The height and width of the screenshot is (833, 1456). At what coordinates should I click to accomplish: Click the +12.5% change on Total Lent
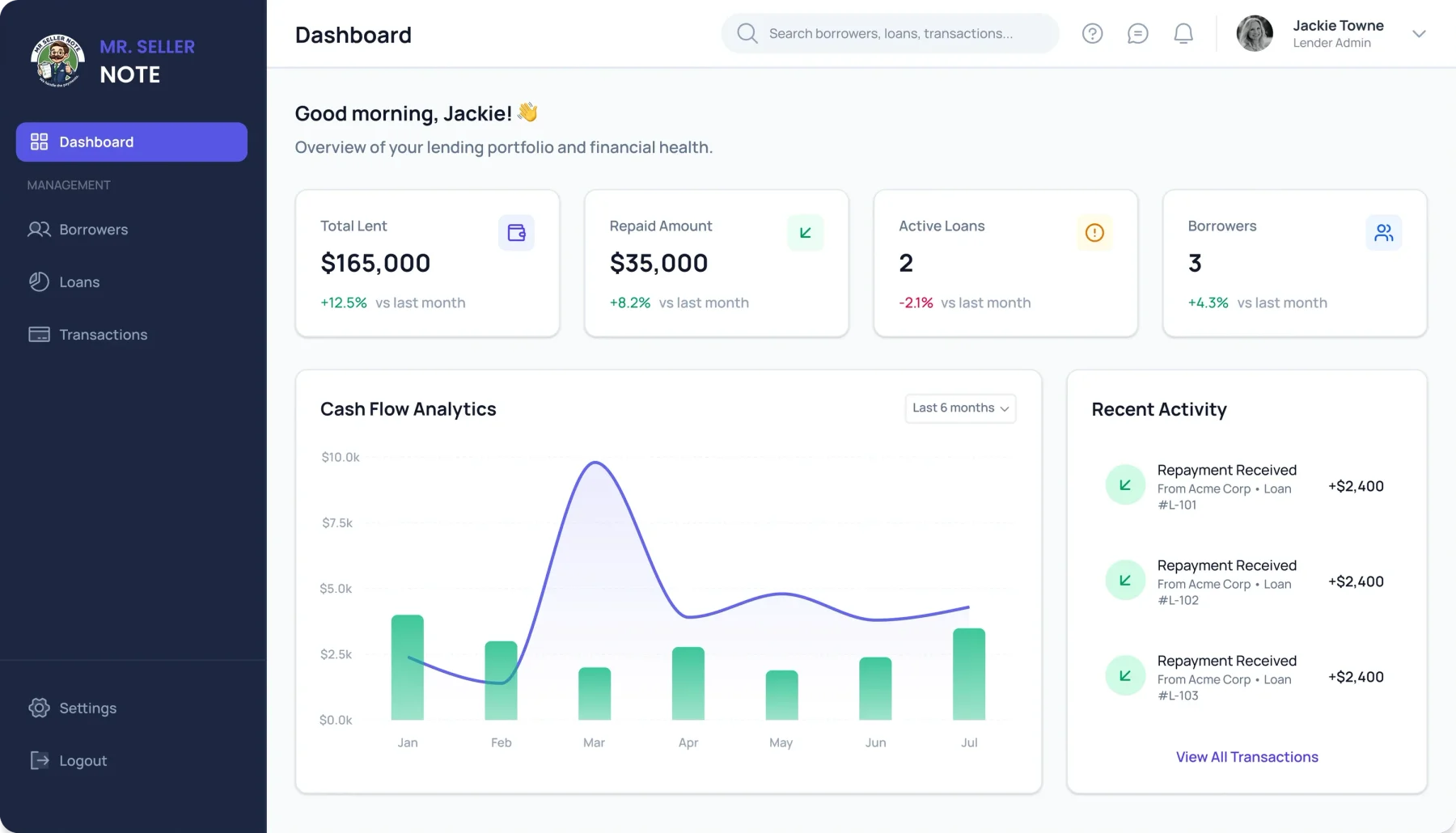[343, 302]
